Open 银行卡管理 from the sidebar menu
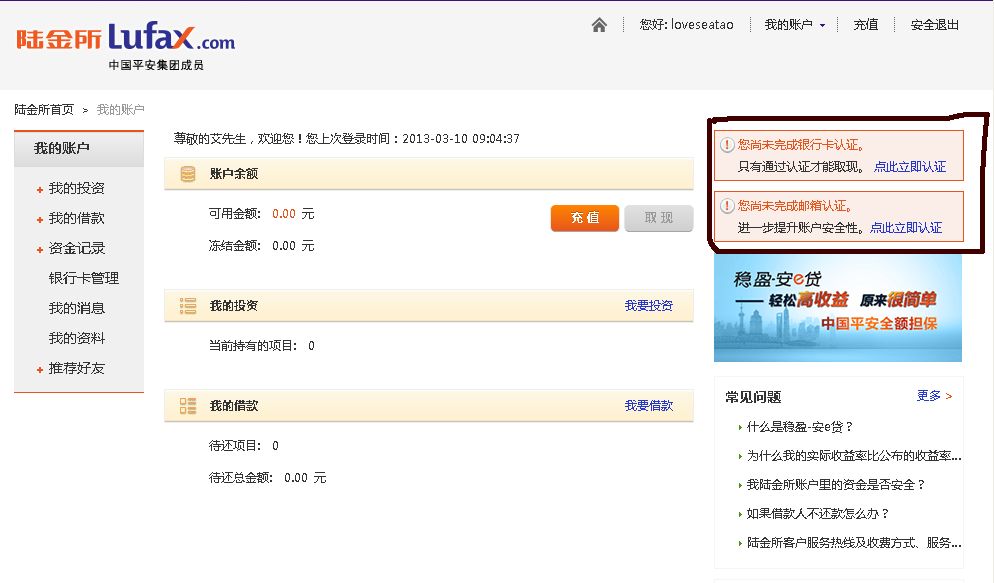The image size is (994, 583). [x=84, y=279]
